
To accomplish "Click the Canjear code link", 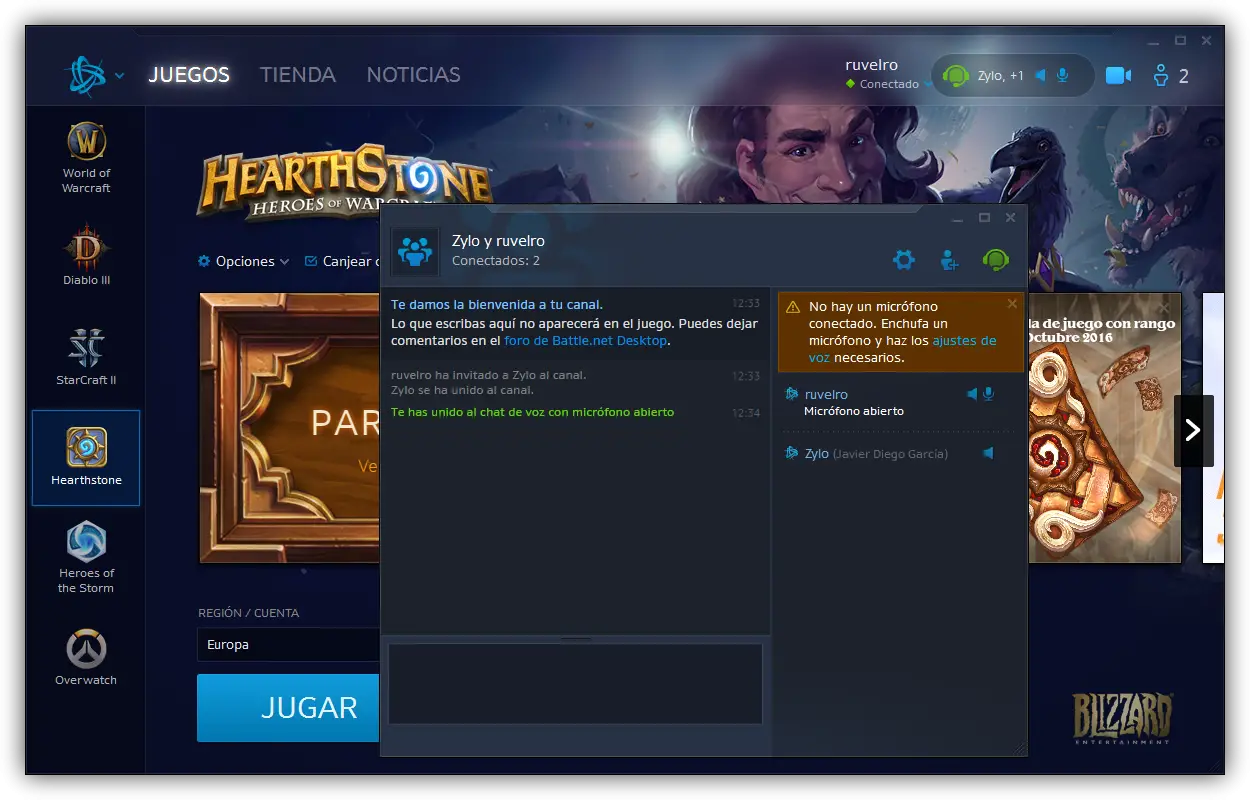I will tap(342, 261).
